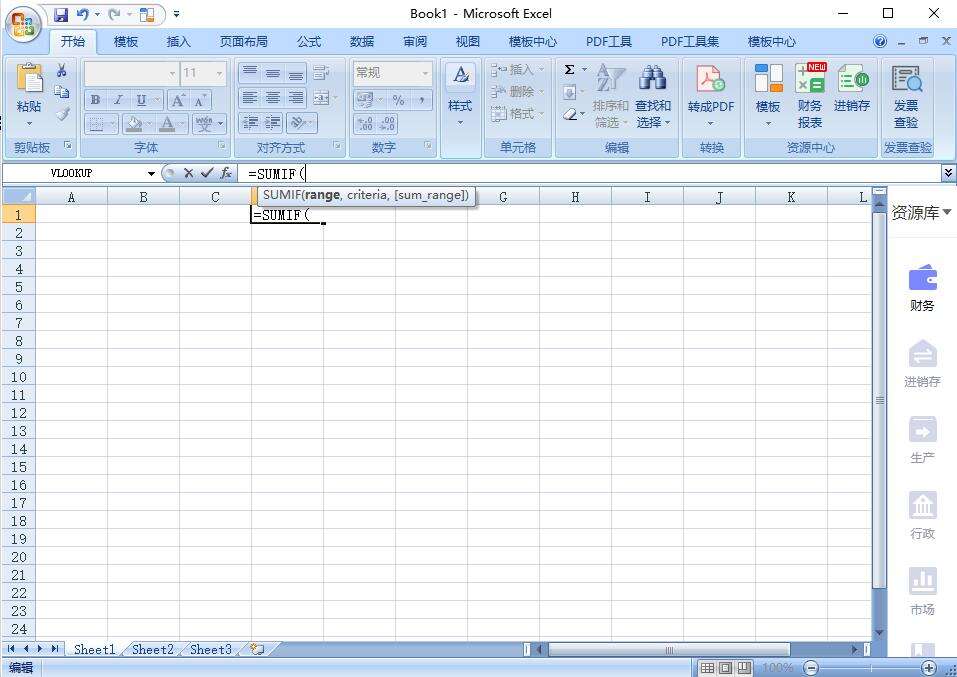This screenshot has width=957, height=677.
Task: Open the Formulas (公式) tab
Action: pyautogui.click(x=309, y=42)
